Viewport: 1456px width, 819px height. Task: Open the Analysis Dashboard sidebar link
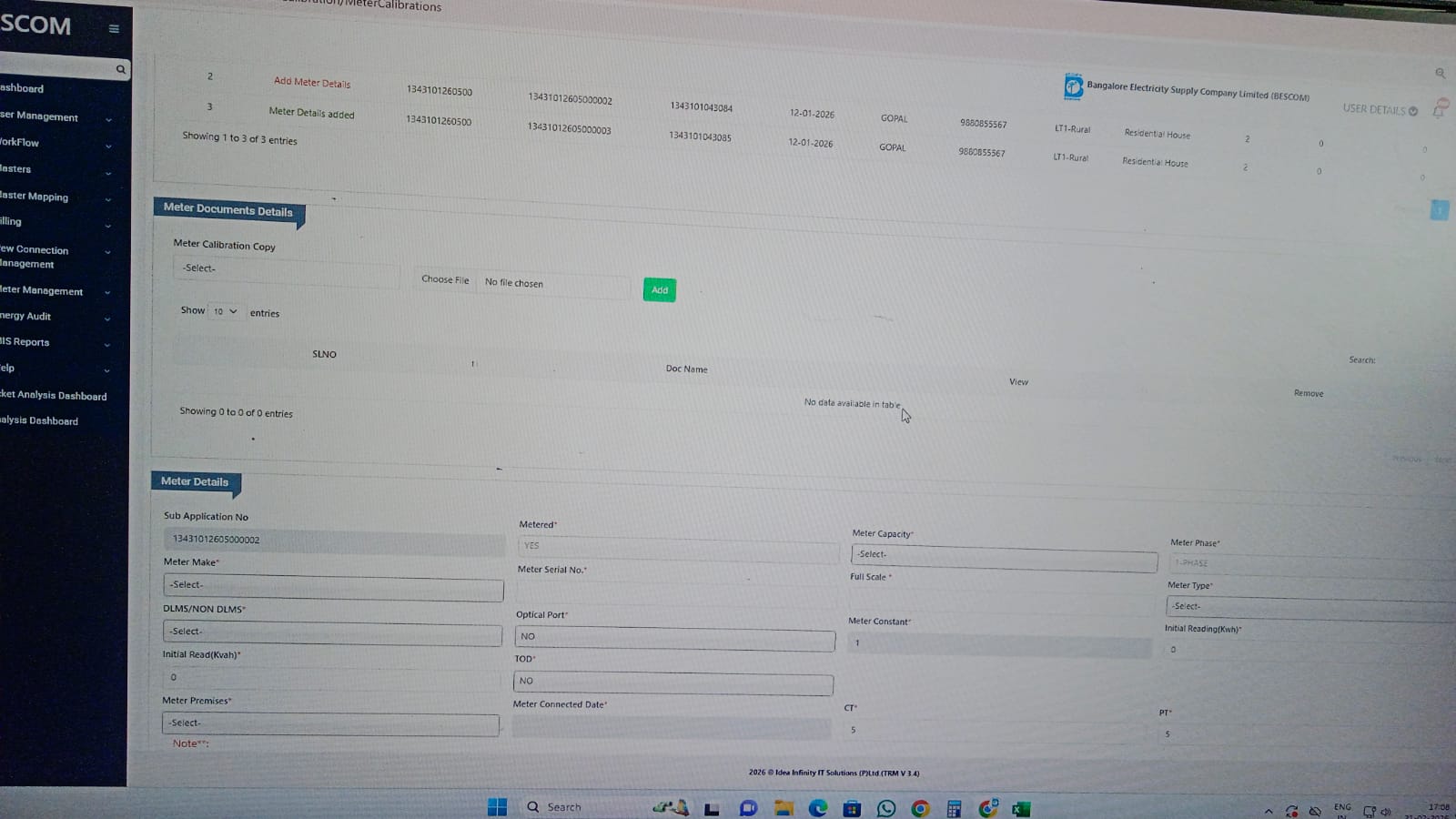point(39,420)
